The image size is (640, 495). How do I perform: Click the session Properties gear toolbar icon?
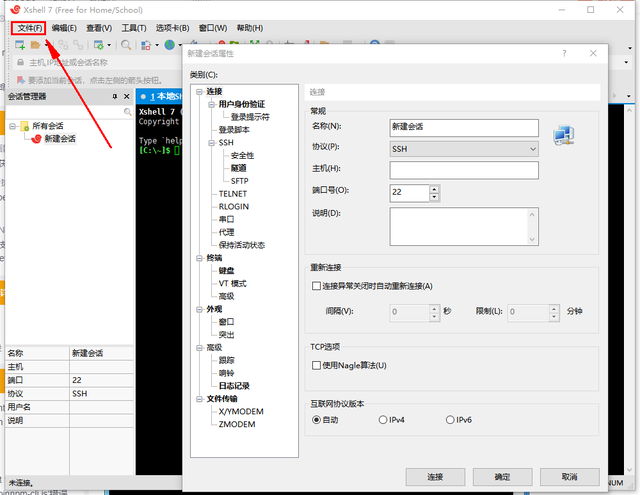[99, 45]
